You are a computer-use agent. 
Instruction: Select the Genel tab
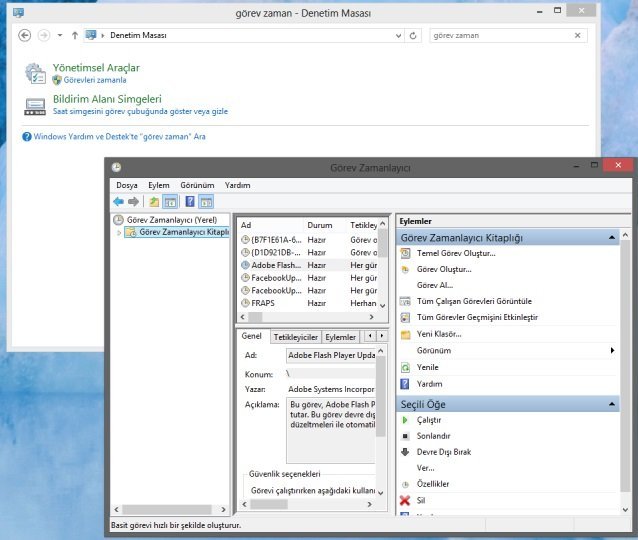click(251, 336)
